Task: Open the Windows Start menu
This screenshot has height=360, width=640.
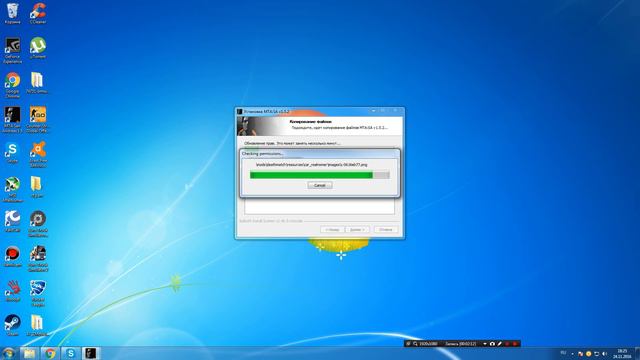Action: tap(8, 353)
